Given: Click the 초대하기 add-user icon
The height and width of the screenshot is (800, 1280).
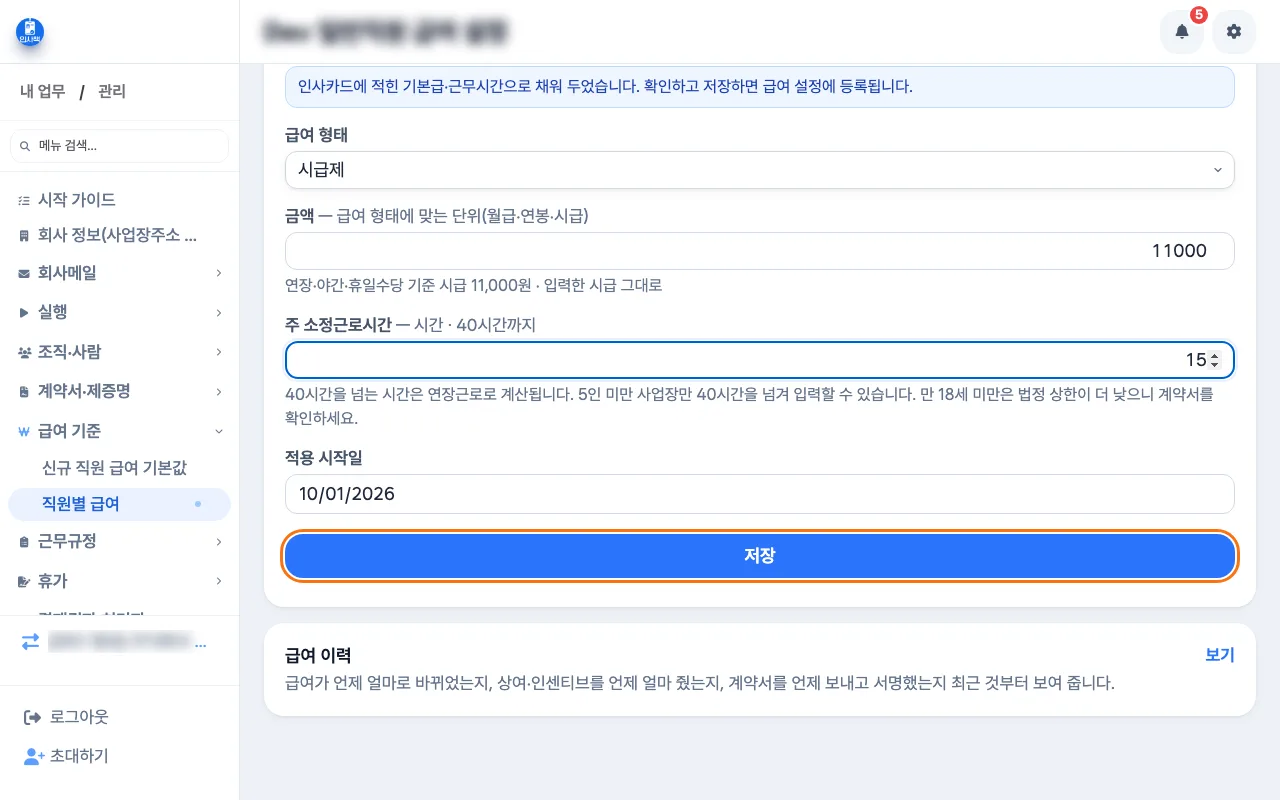Looking at the screenshot, I should click(x=33, y=756).
